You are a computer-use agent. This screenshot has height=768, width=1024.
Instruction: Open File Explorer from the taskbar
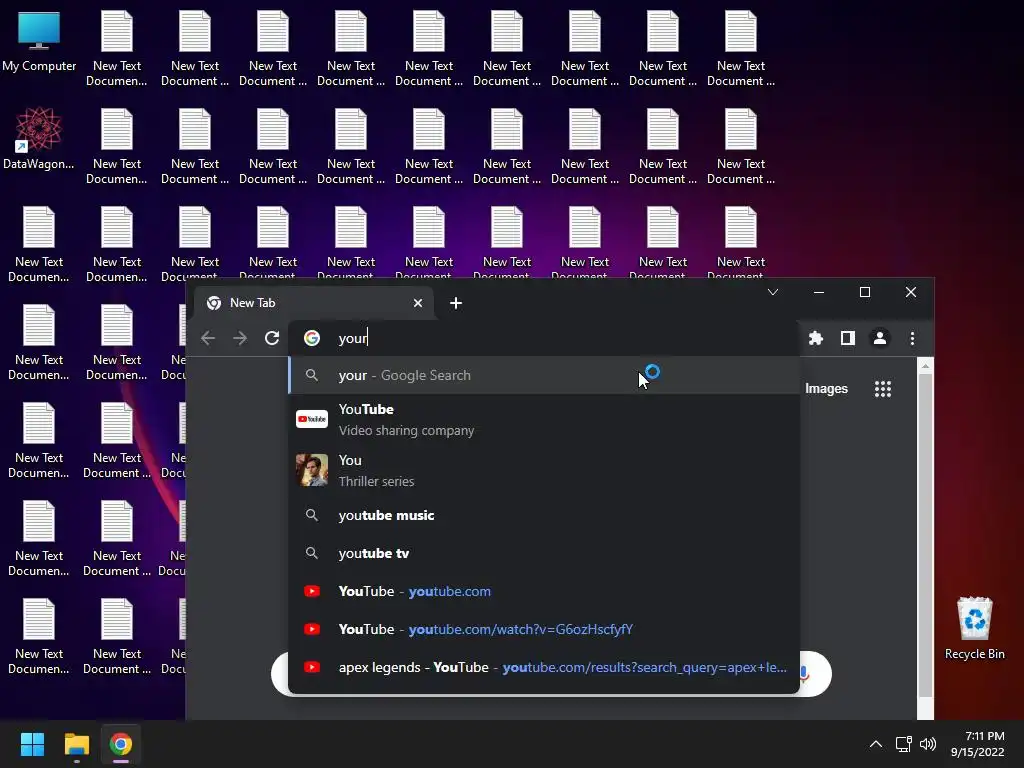(76, 744)
